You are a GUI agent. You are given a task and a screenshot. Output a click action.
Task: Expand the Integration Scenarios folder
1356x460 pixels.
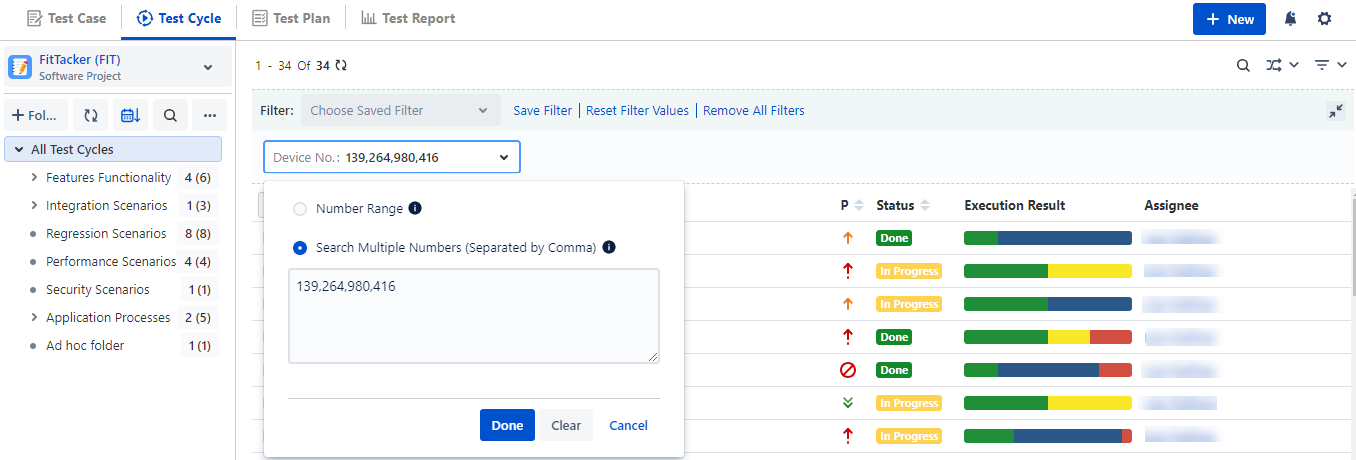34,206
